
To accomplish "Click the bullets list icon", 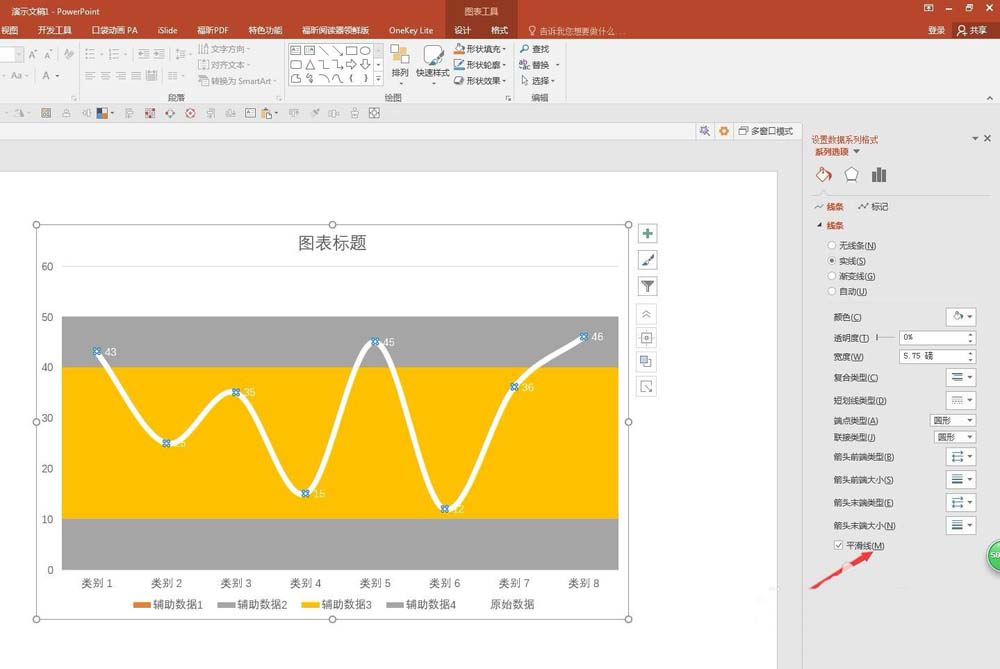I will pyautogui.click(x=90, y=54).
